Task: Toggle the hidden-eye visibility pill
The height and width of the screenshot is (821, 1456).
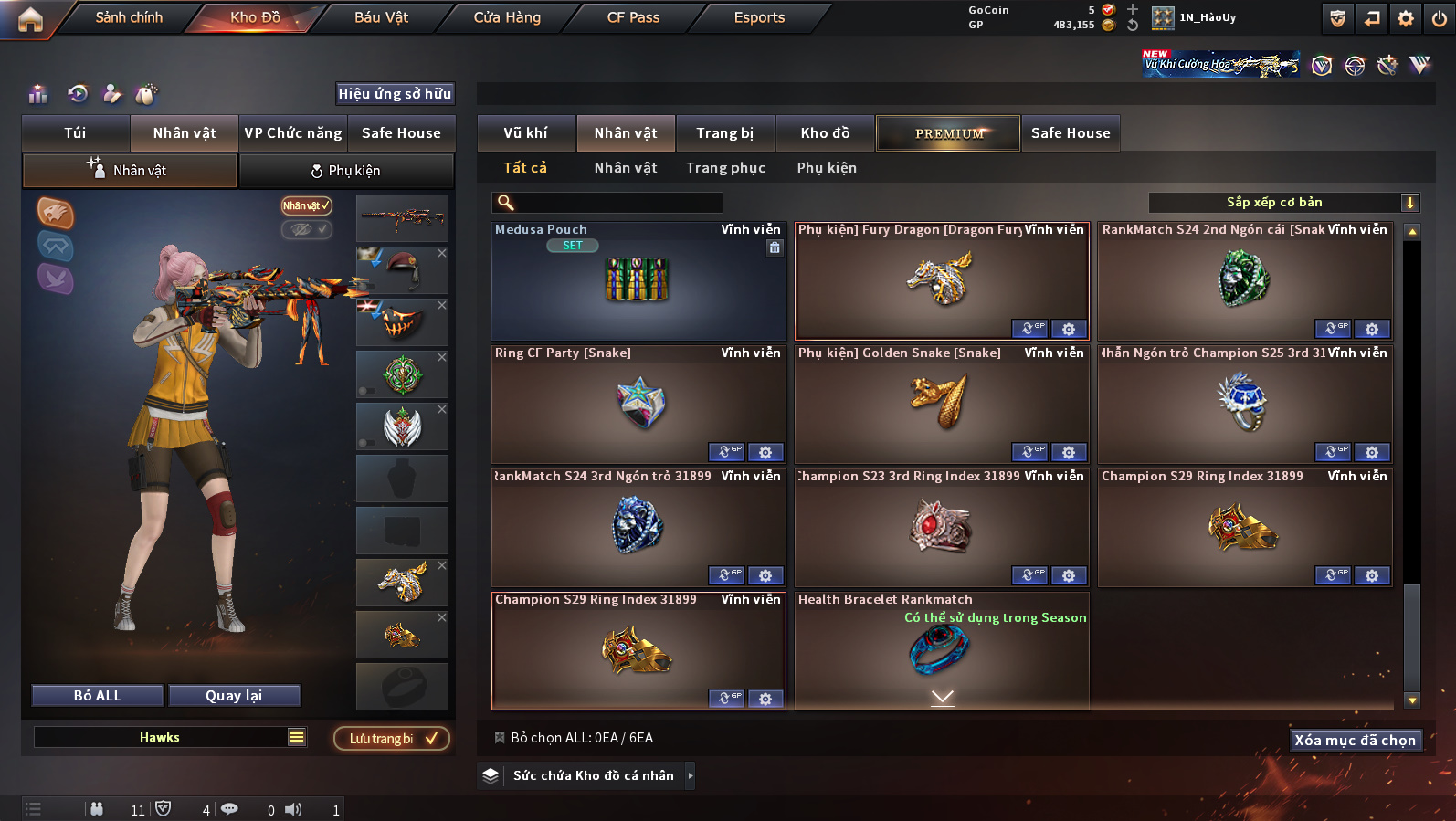Action: point(306,229)
